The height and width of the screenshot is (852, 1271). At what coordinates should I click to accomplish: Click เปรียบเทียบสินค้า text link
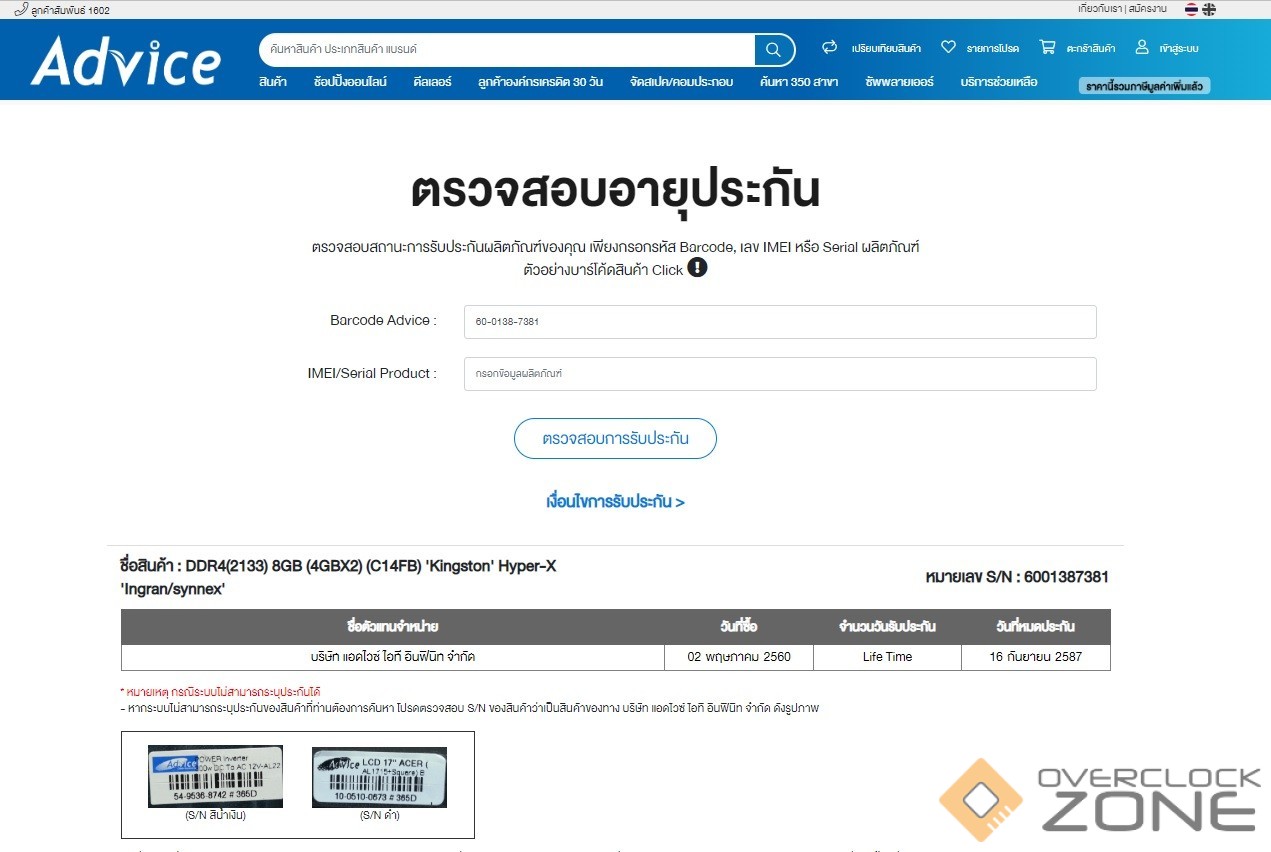coord(886,48)
